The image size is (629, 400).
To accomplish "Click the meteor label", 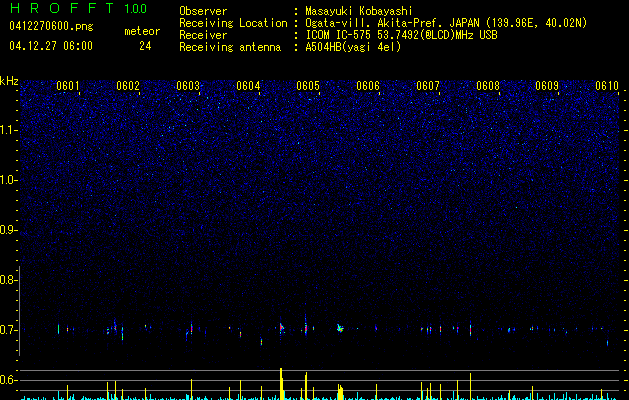I will [142, 31].
